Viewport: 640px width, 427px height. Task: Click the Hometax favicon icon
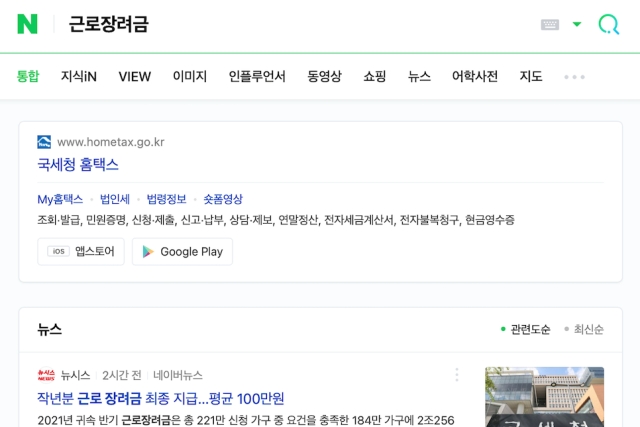44,142
